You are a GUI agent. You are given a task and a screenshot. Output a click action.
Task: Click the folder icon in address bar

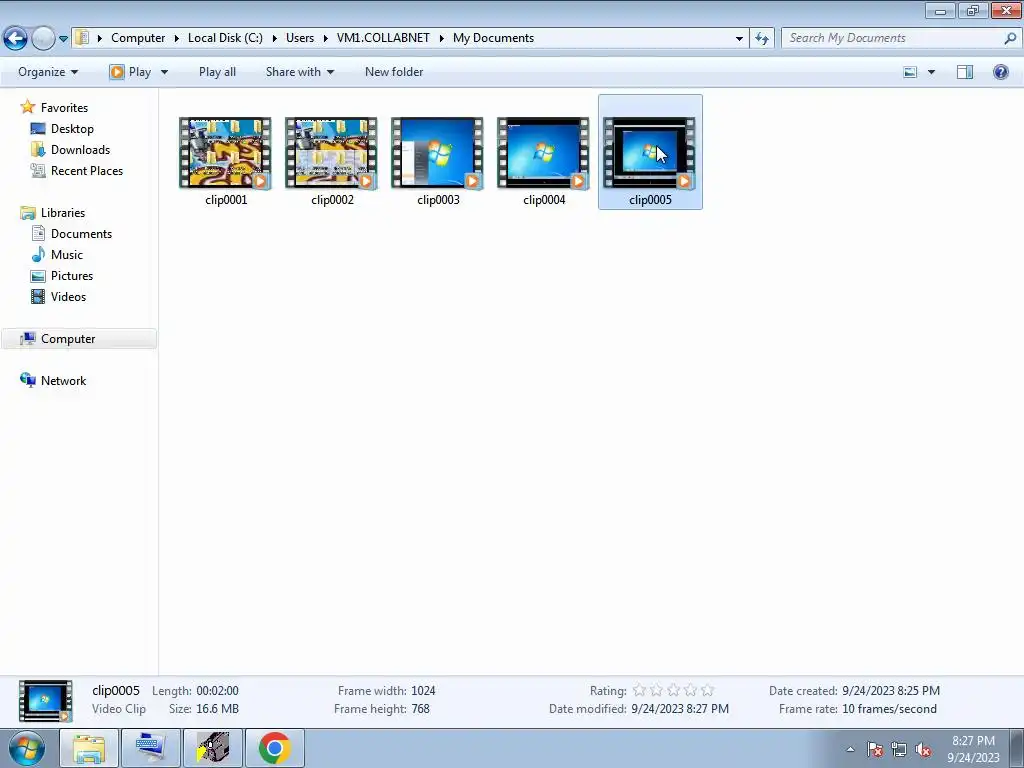(x=82, y=38)
